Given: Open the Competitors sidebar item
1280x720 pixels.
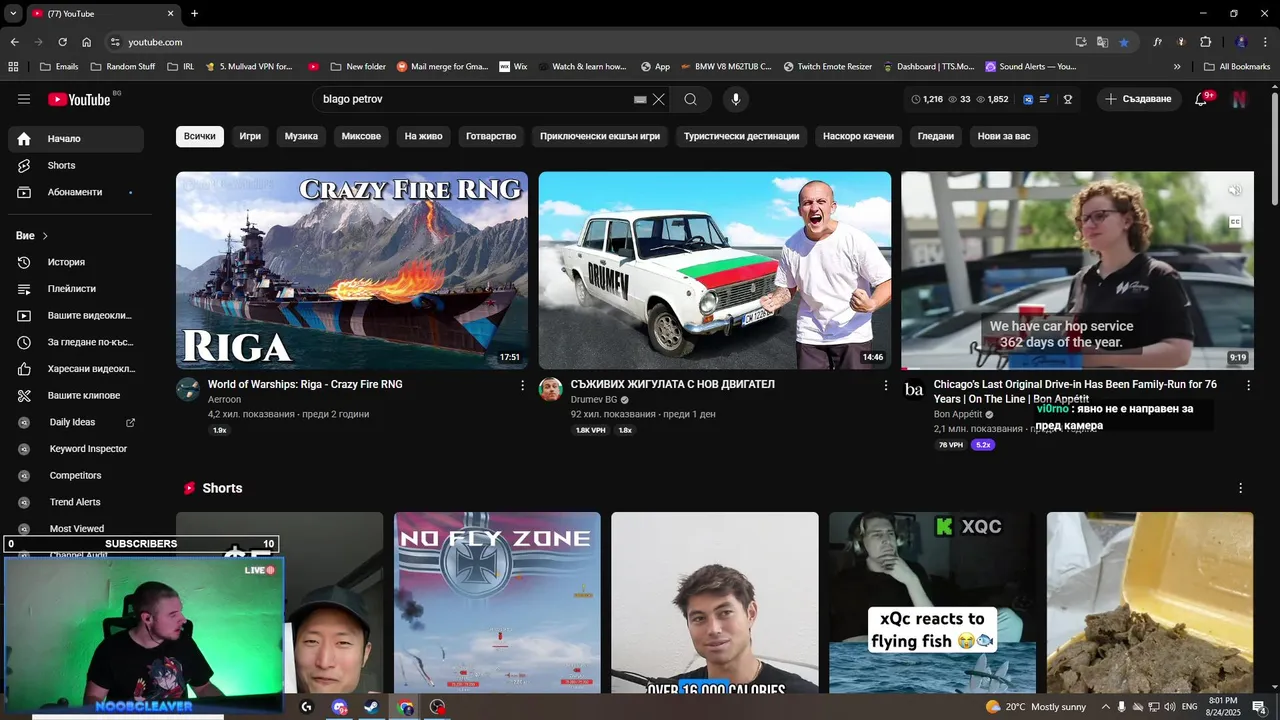Looking at the screenshot, I should (76, 475).
